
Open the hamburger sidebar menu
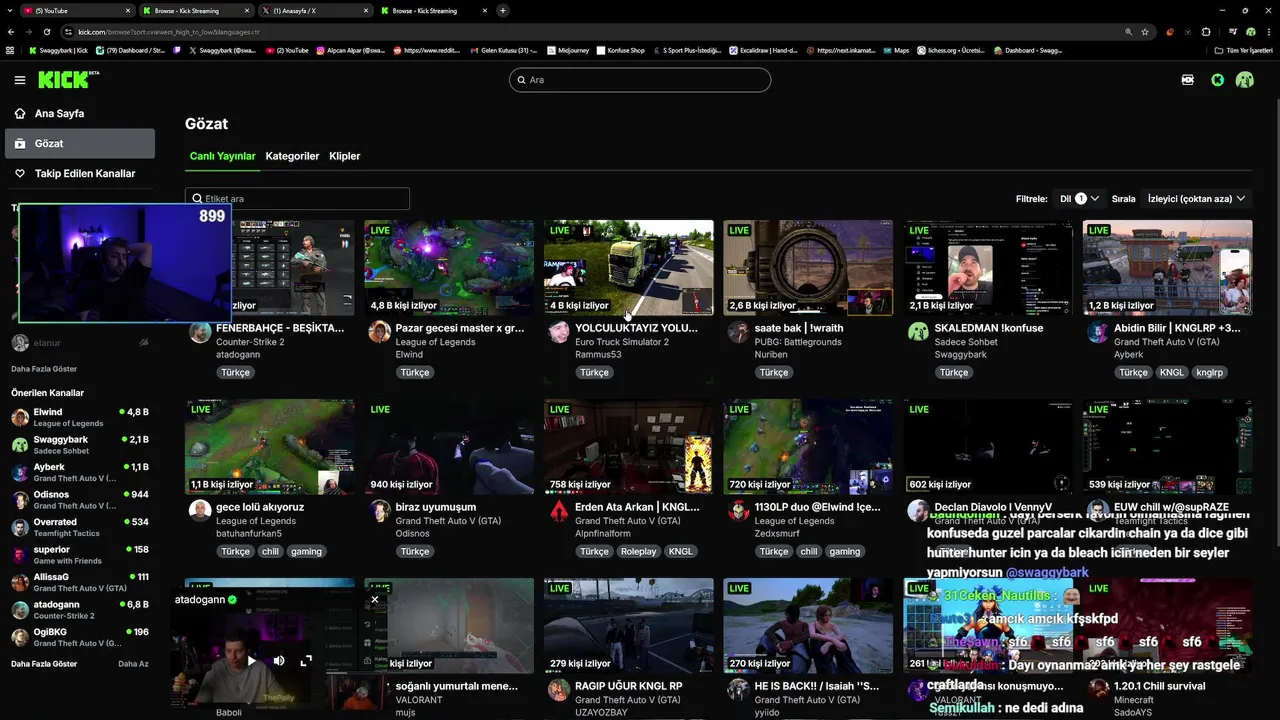[x=20, y=80]
